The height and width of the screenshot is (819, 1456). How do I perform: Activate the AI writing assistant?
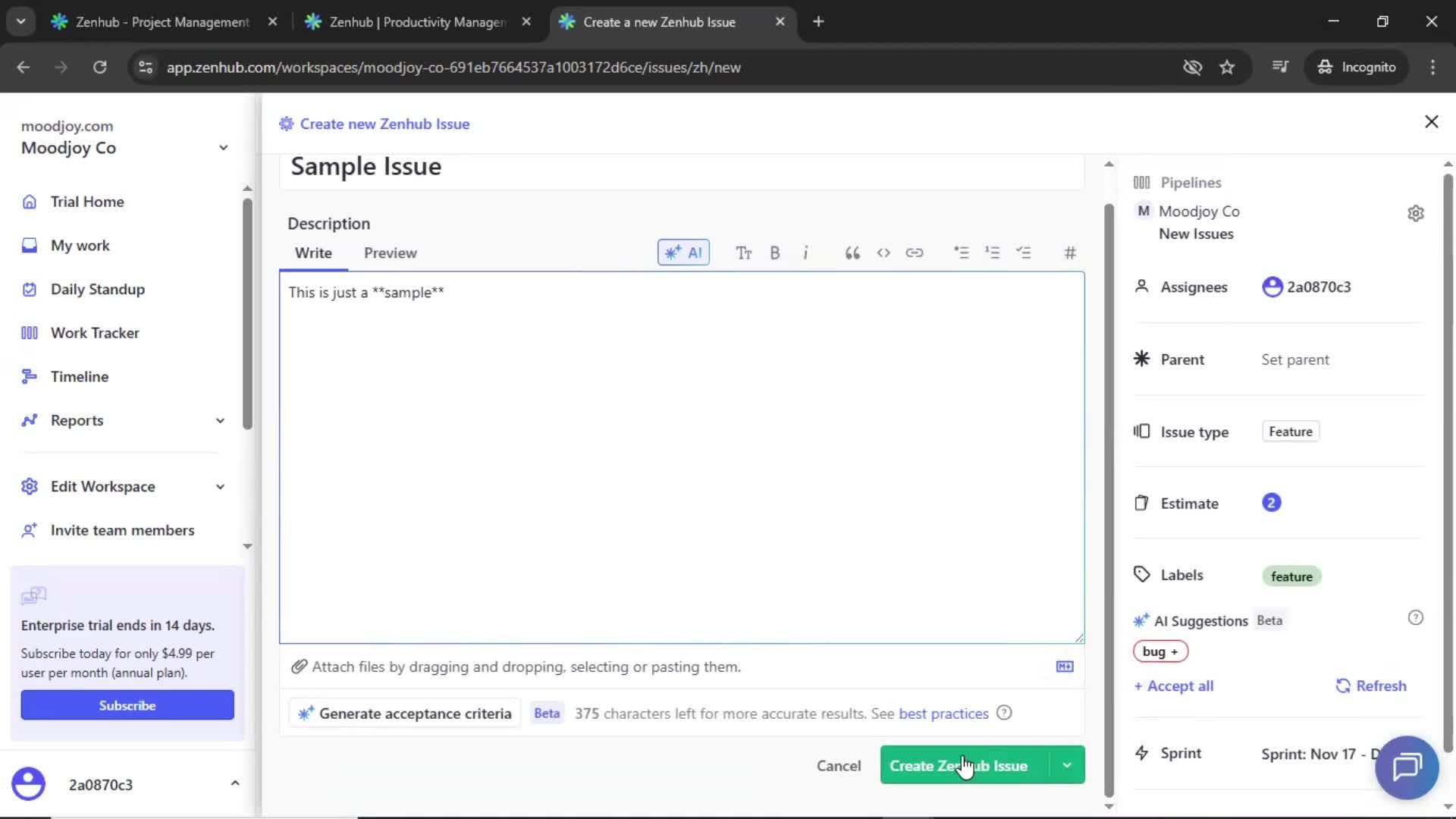[x=682, y=253]
